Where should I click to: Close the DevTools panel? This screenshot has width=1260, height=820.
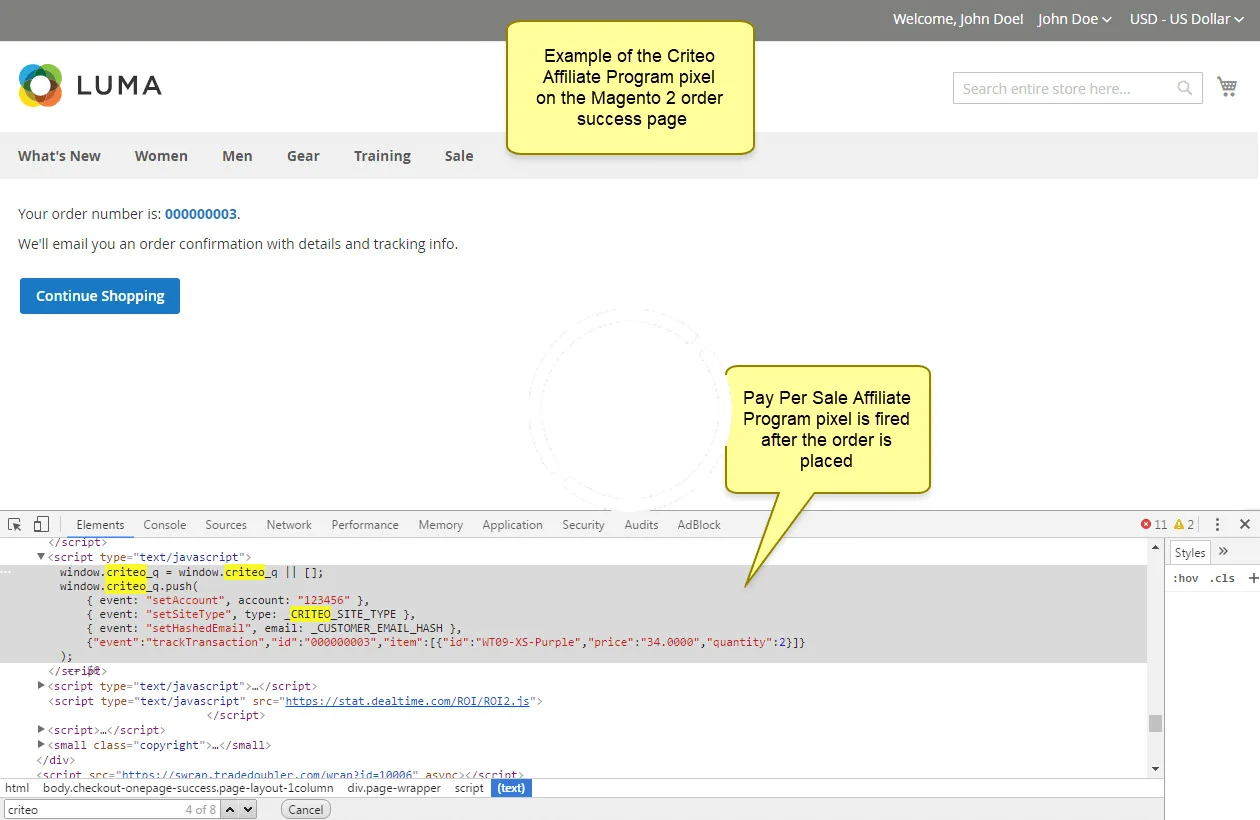pos(1245,524)
